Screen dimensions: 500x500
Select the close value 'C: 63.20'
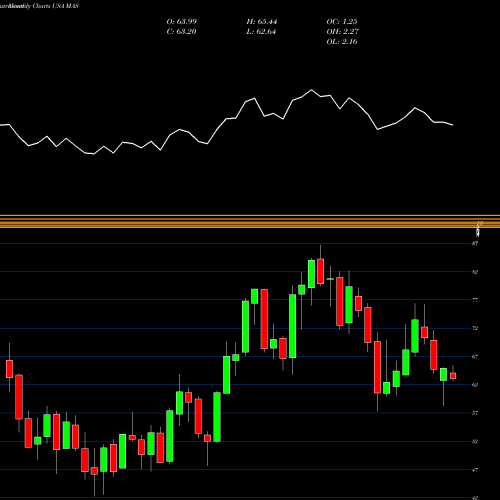(x=181, y=32)
